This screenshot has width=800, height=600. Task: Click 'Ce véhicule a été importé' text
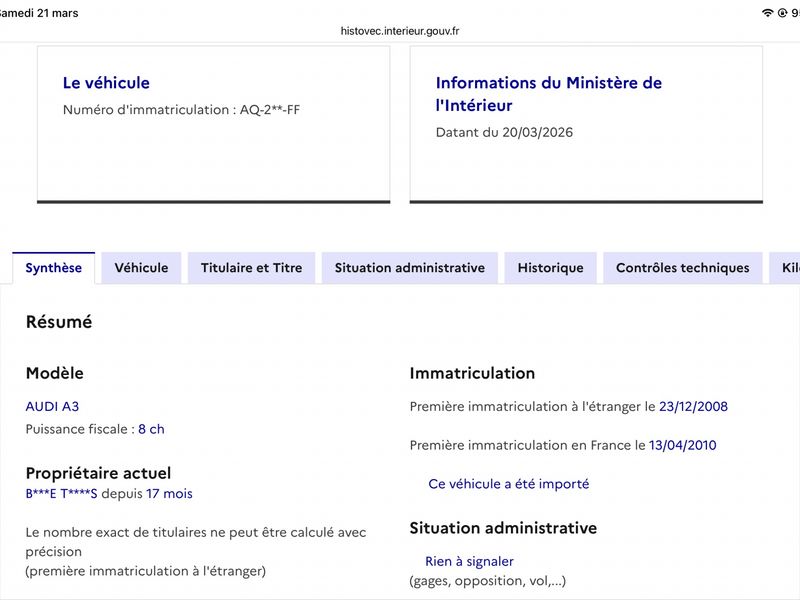(509, 484)
